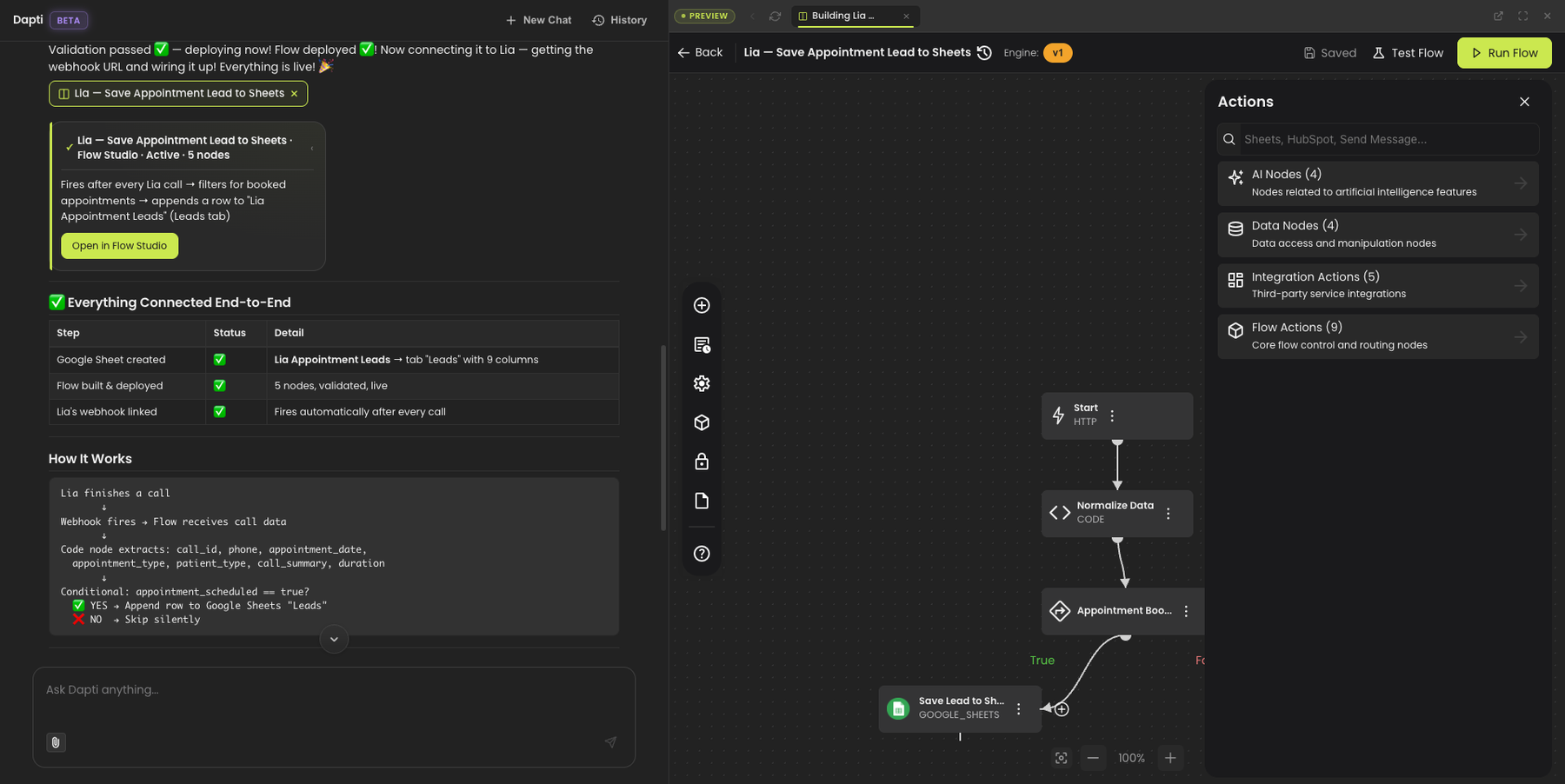Screen dimensions: 1565x784
Task: Close the Actions panel
Action: (1524, 102)
